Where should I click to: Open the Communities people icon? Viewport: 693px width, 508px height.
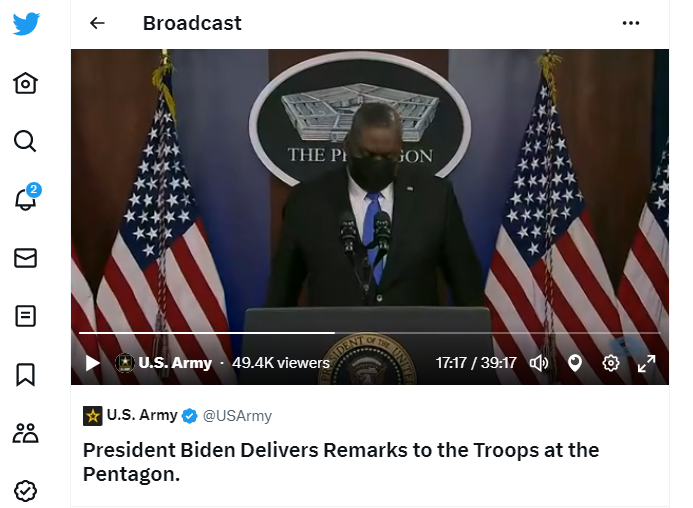[25, 433]
